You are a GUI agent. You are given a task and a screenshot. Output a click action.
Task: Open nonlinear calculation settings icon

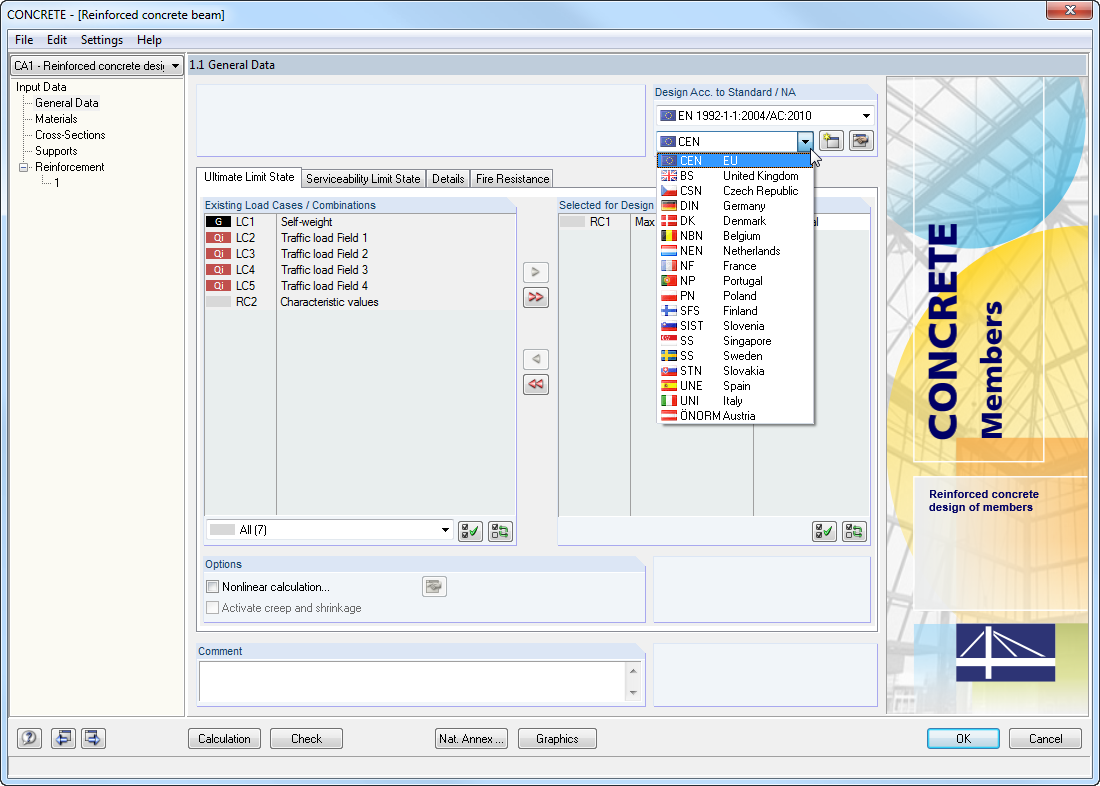(434, 587)
